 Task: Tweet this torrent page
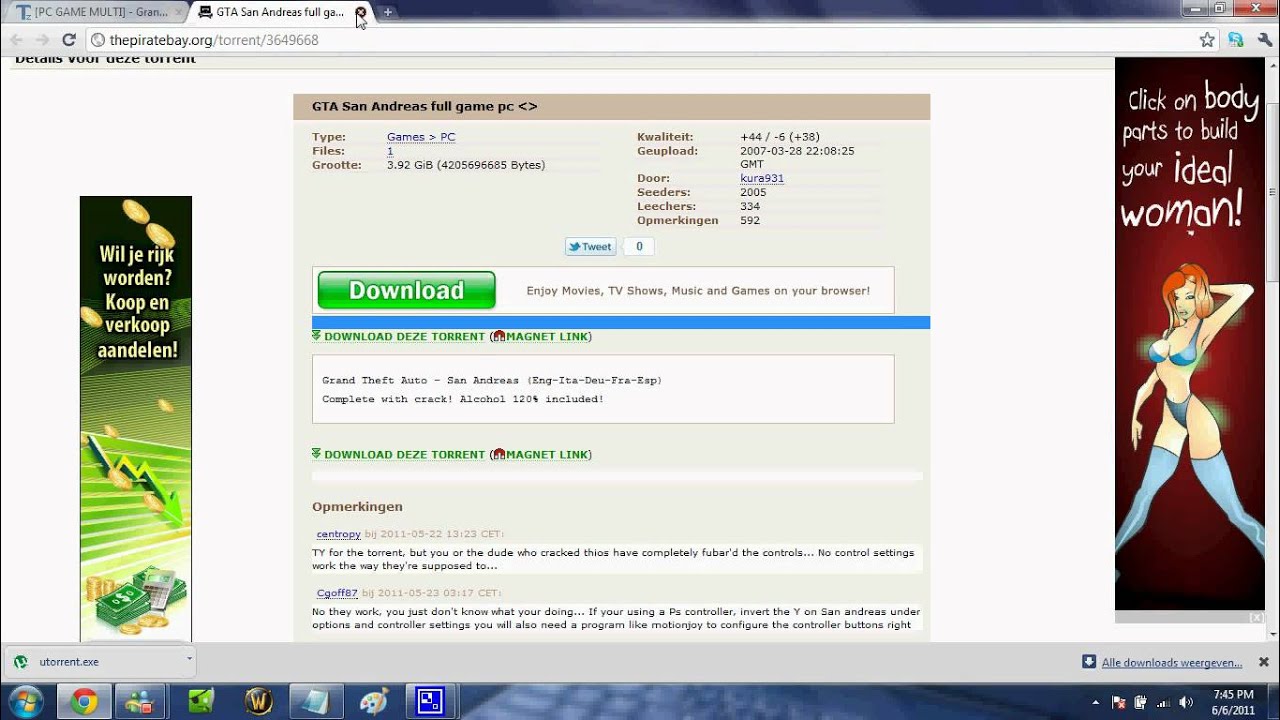pyautogui.click(x=590, y=246)
